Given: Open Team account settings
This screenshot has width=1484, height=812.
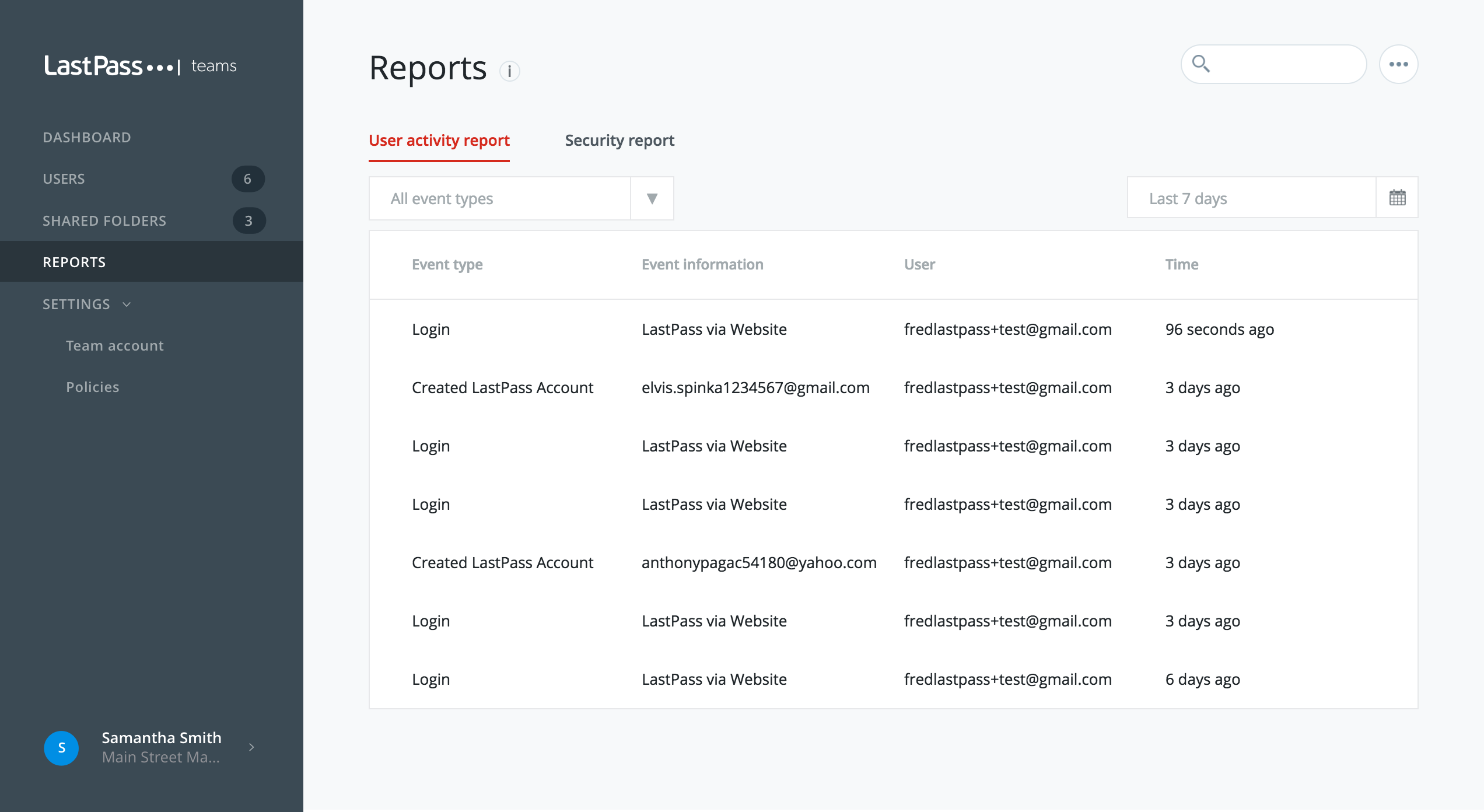Looking at the screenshot, I should click(115, 346).
